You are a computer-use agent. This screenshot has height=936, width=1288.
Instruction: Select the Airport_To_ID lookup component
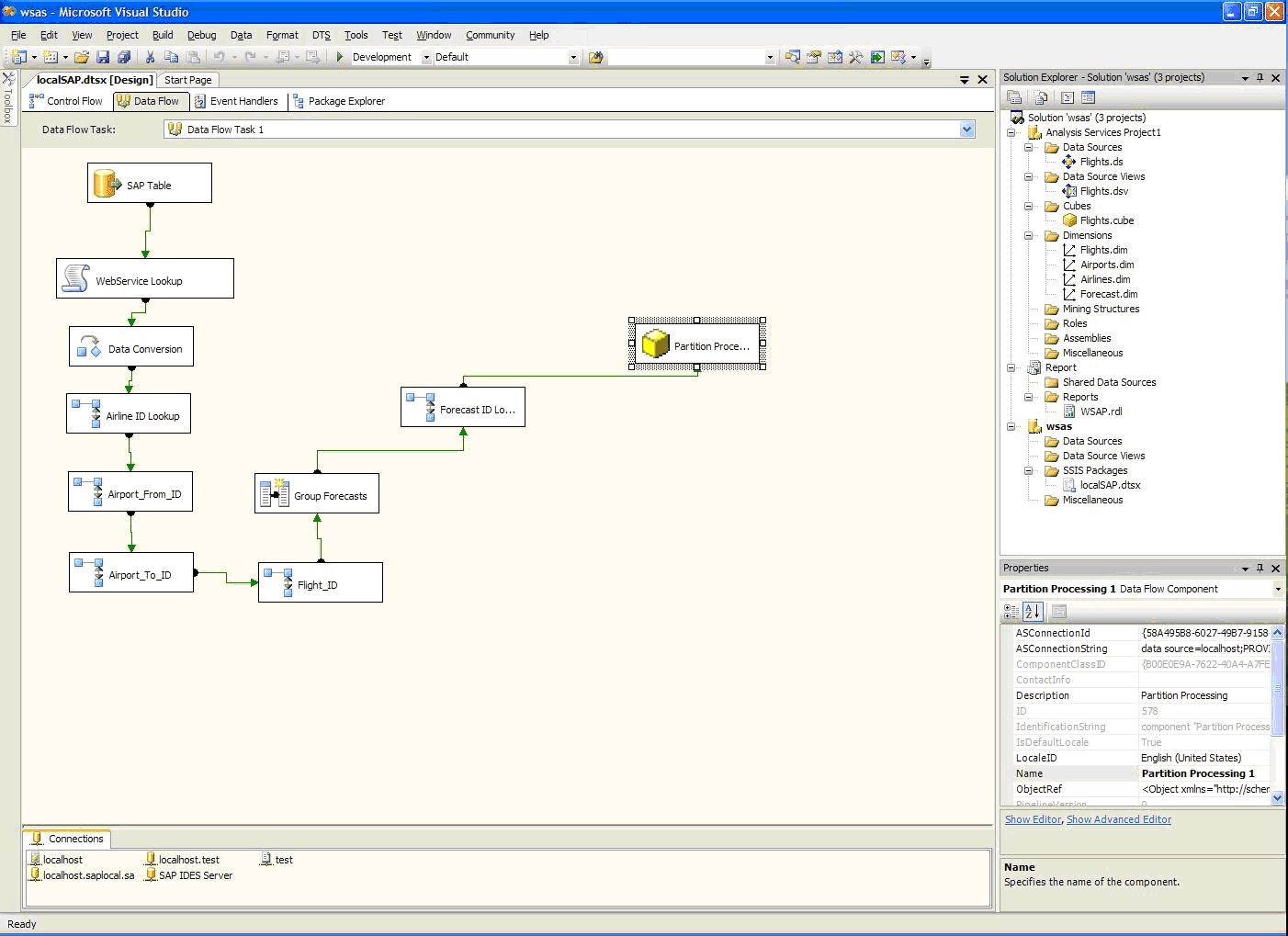click(x=131, y=572)
